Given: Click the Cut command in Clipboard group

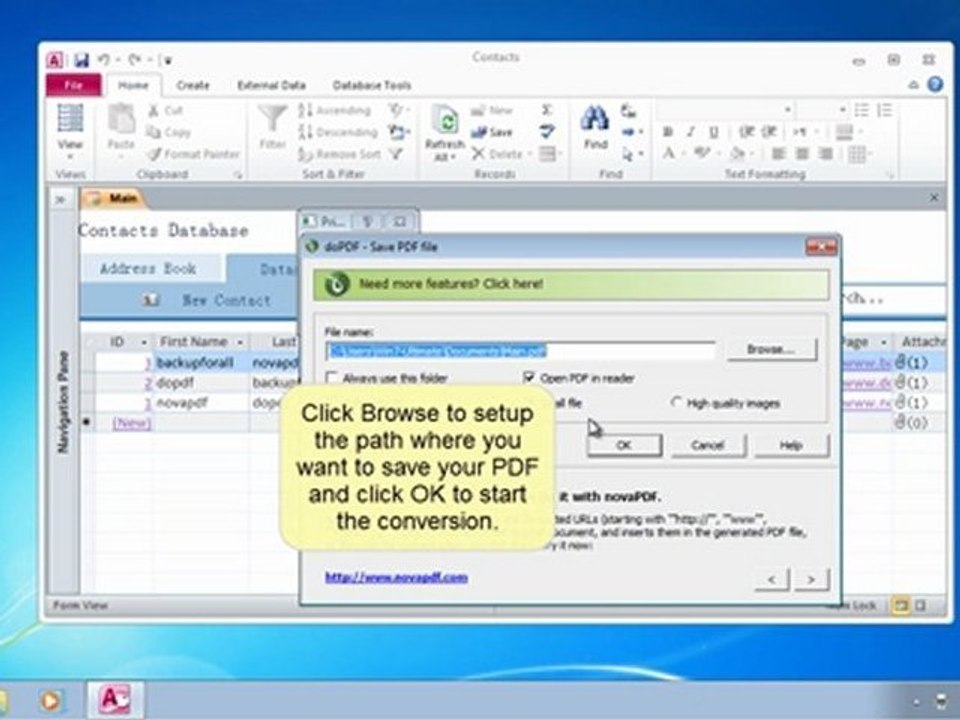Looking at the screenshot, I should (166, 110).
